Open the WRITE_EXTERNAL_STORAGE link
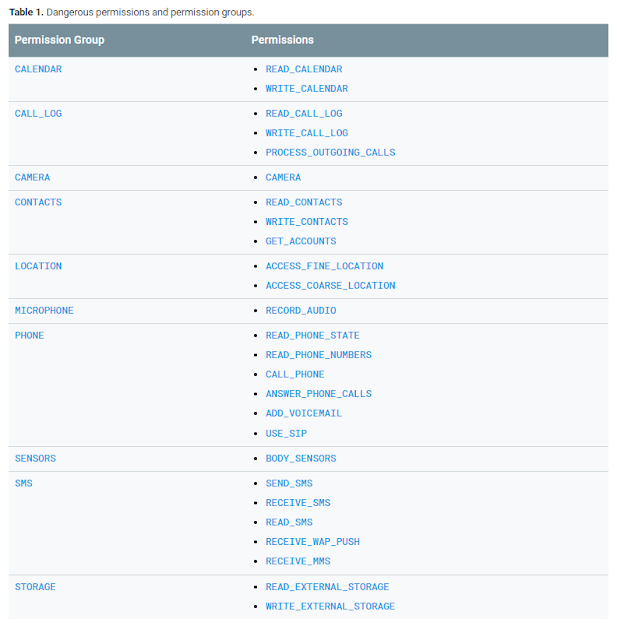Viewport: 617px width, 640px height. (x=331, y=607)
